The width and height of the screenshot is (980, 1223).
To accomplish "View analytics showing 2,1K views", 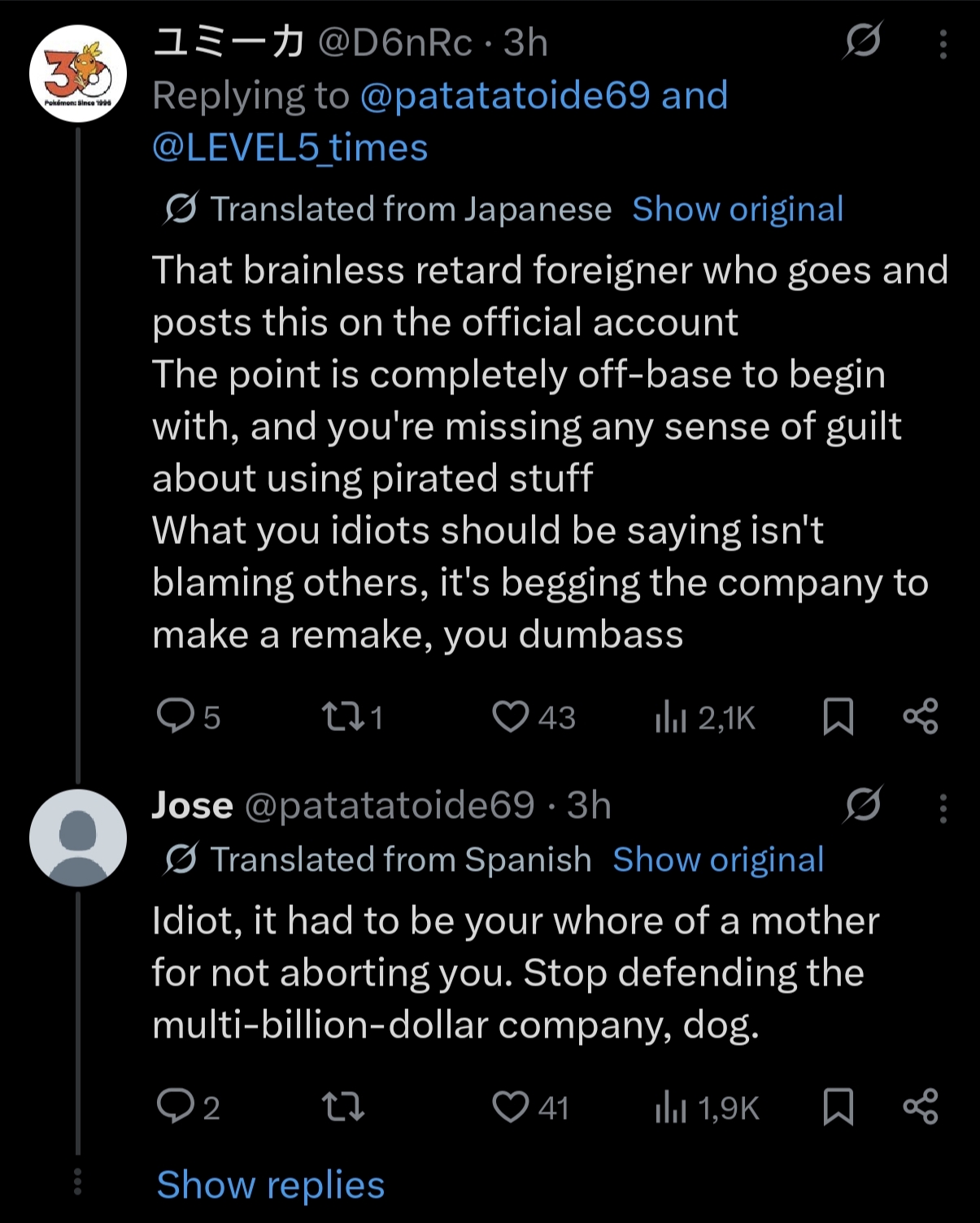I will click(706, 717).
